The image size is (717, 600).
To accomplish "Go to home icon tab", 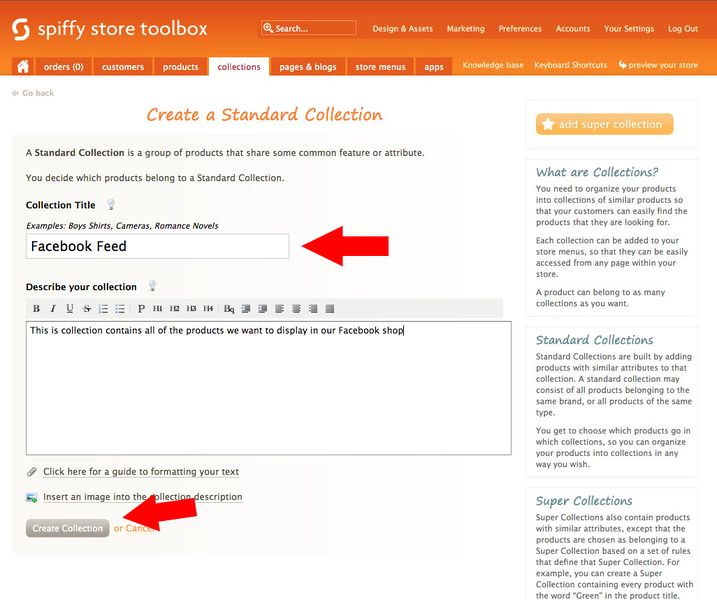I will tap(23, 67).
